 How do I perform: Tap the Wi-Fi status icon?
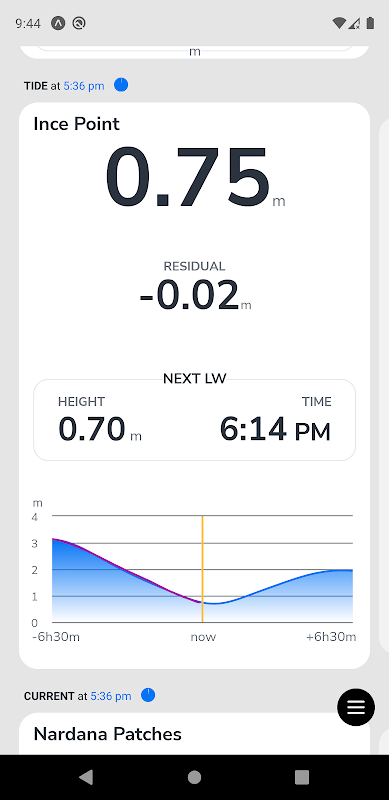point(338,23)
